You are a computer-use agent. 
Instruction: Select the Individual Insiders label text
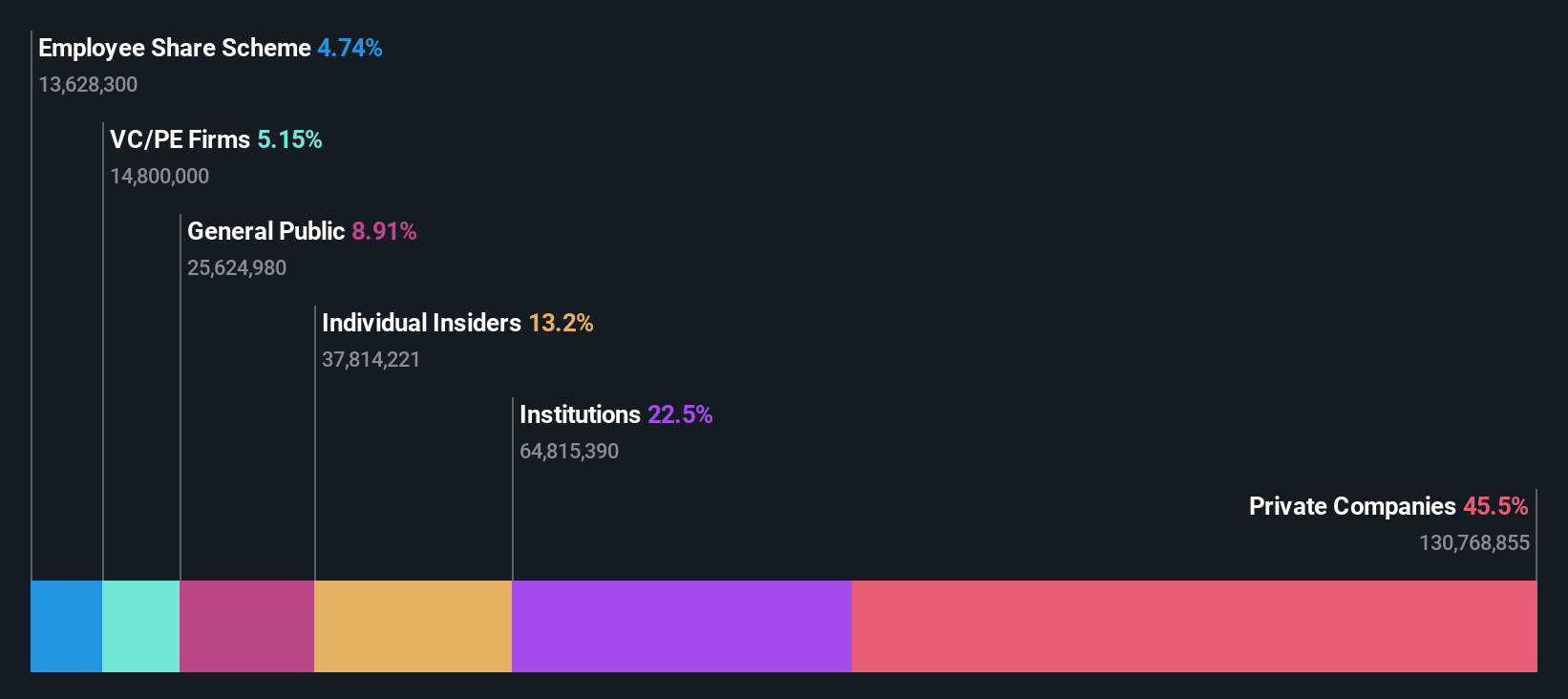point(421,323)
